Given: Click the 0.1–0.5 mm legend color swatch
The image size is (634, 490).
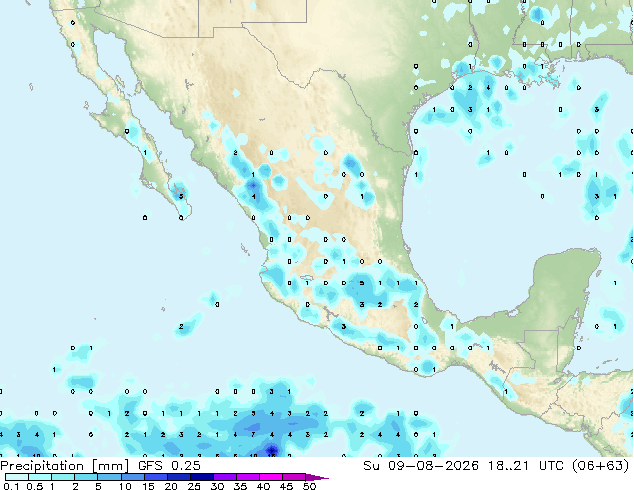Looking at the screenshot, I should [17, 477].
